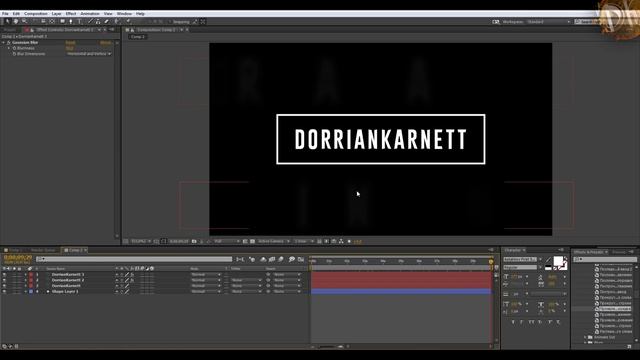
Task: Toggle region of interest in viewer
Action: (x=245, y=241)
